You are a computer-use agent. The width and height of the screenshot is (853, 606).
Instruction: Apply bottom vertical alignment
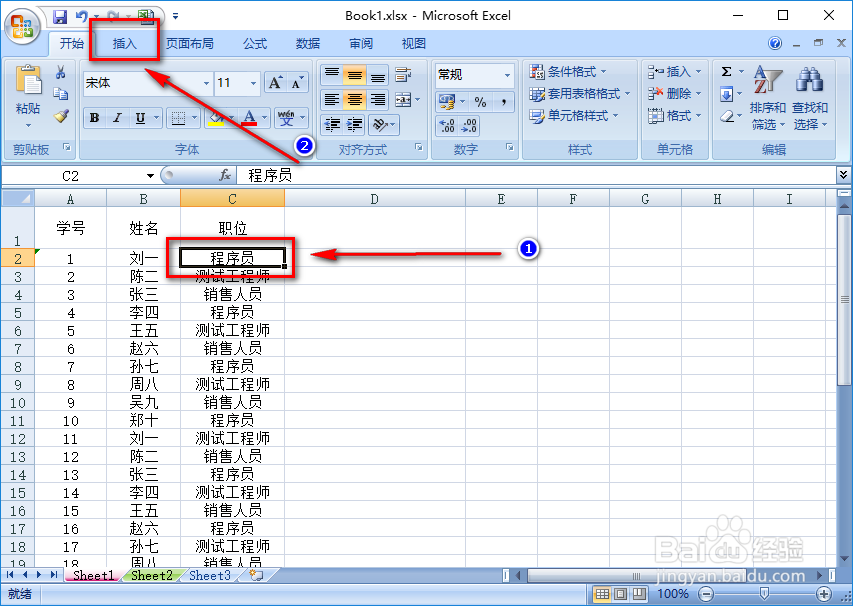(378, 75)
